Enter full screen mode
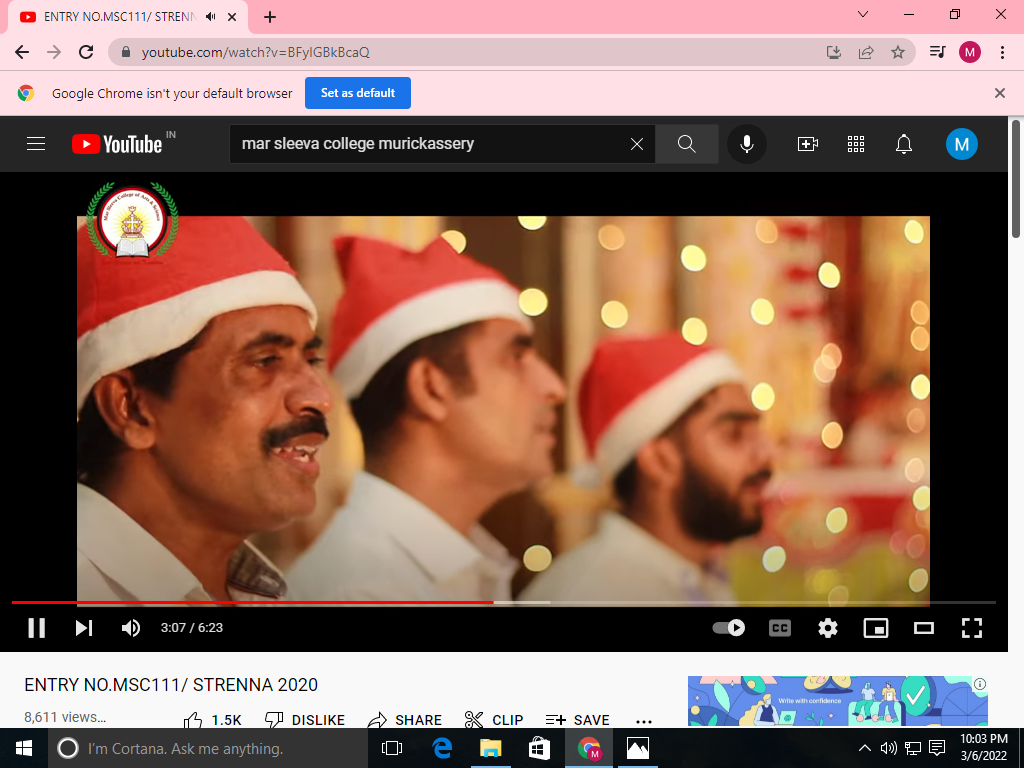This screenshot has height=768, width=1024. (x=971, y=628)
